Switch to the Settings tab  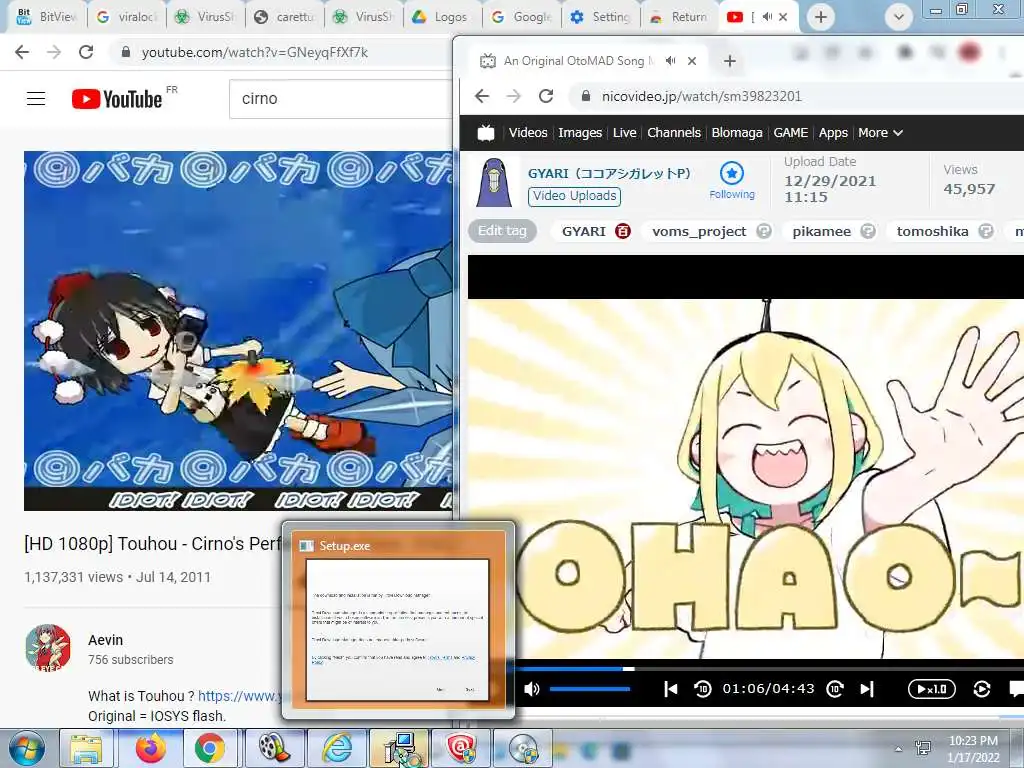click(x=600, y=16)
